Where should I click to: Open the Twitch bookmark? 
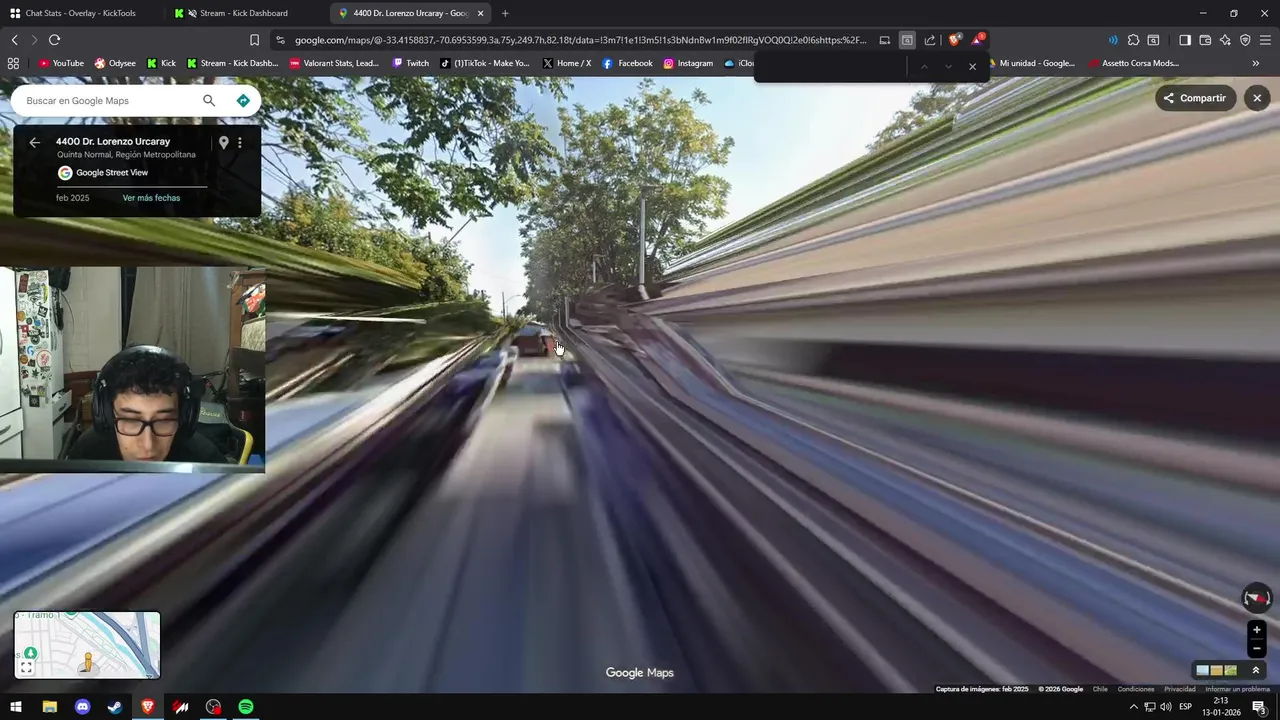point(410,63)
